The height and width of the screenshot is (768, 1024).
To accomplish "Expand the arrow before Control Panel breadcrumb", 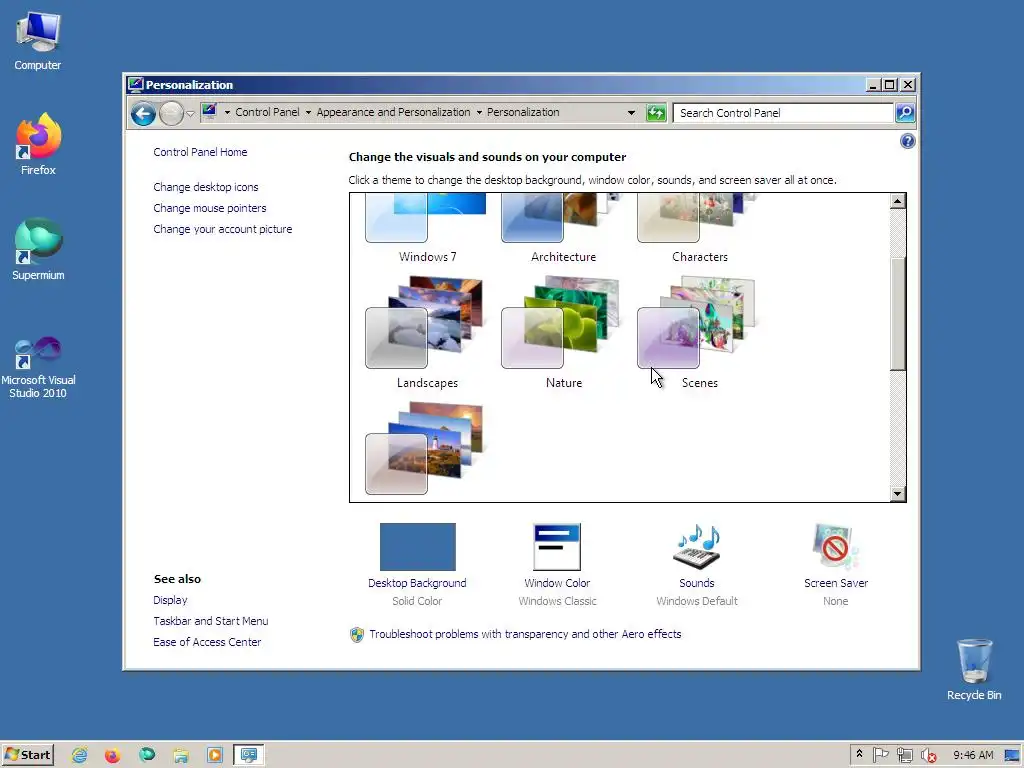I will point(227,112).
